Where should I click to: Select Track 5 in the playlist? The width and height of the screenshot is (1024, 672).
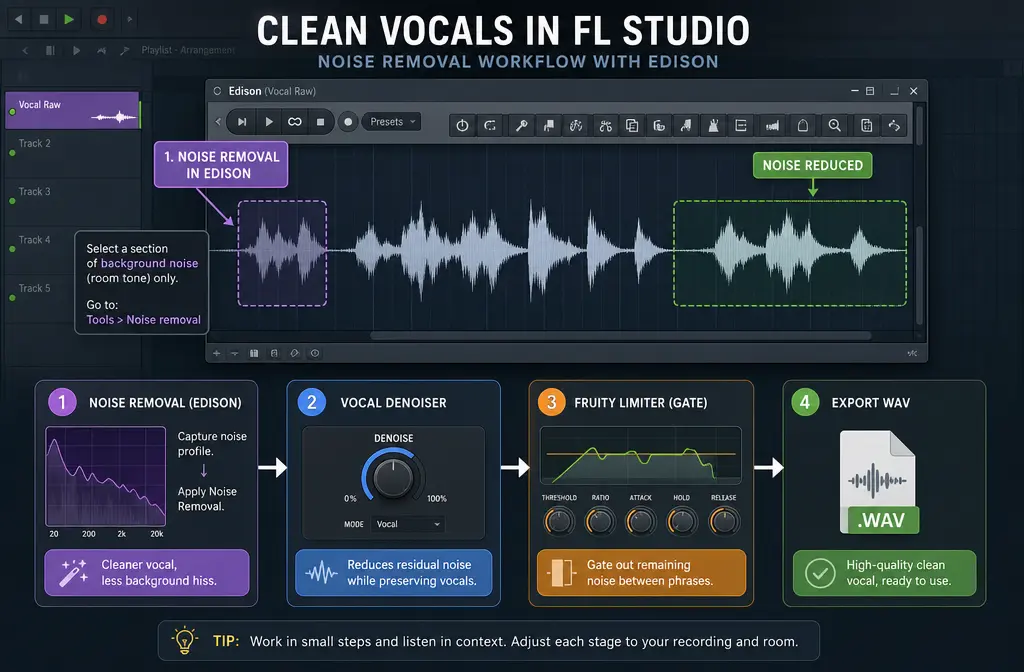(72, 298)
